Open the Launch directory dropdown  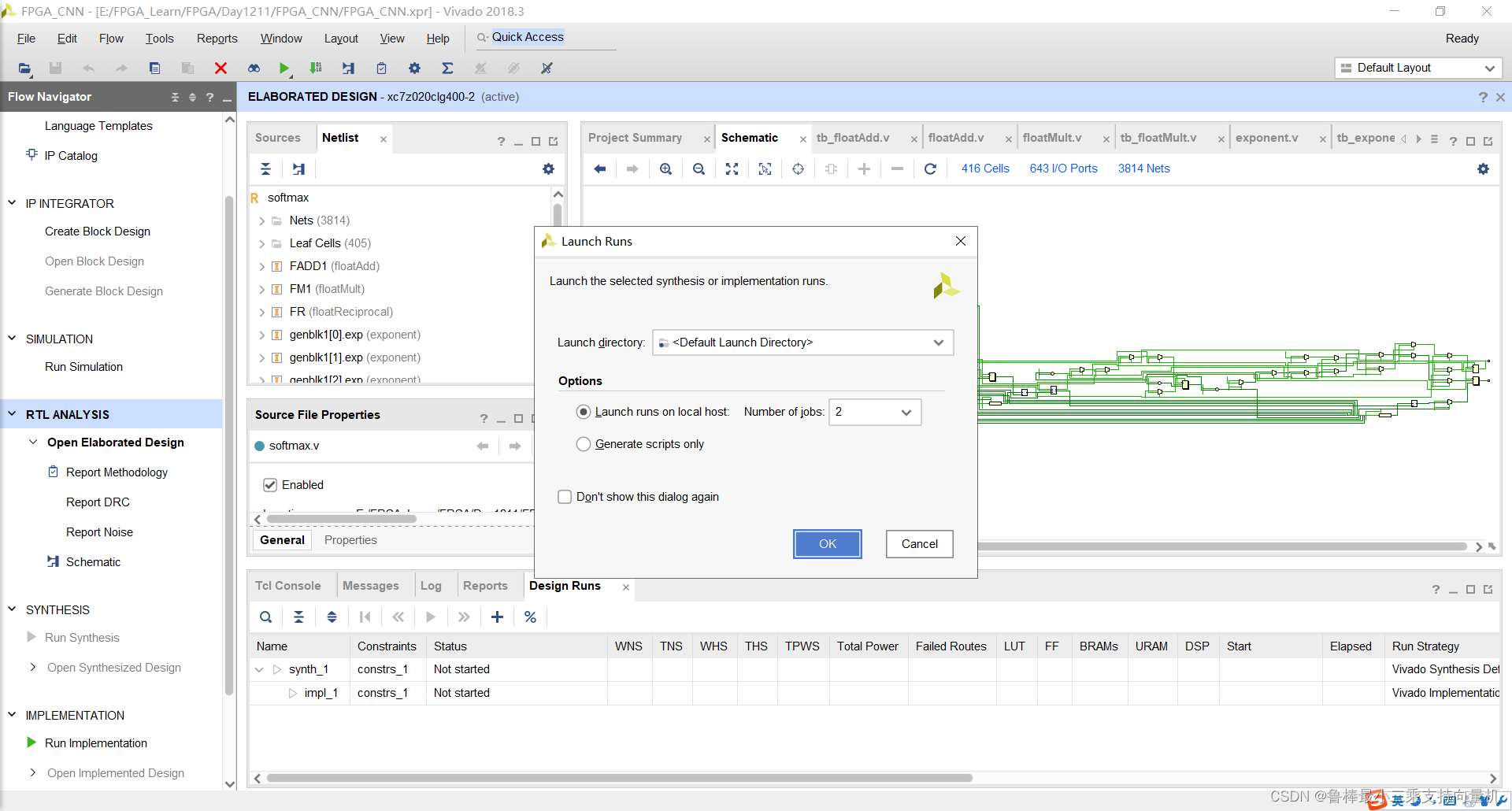pyautogui.click(x=803, y=343)
